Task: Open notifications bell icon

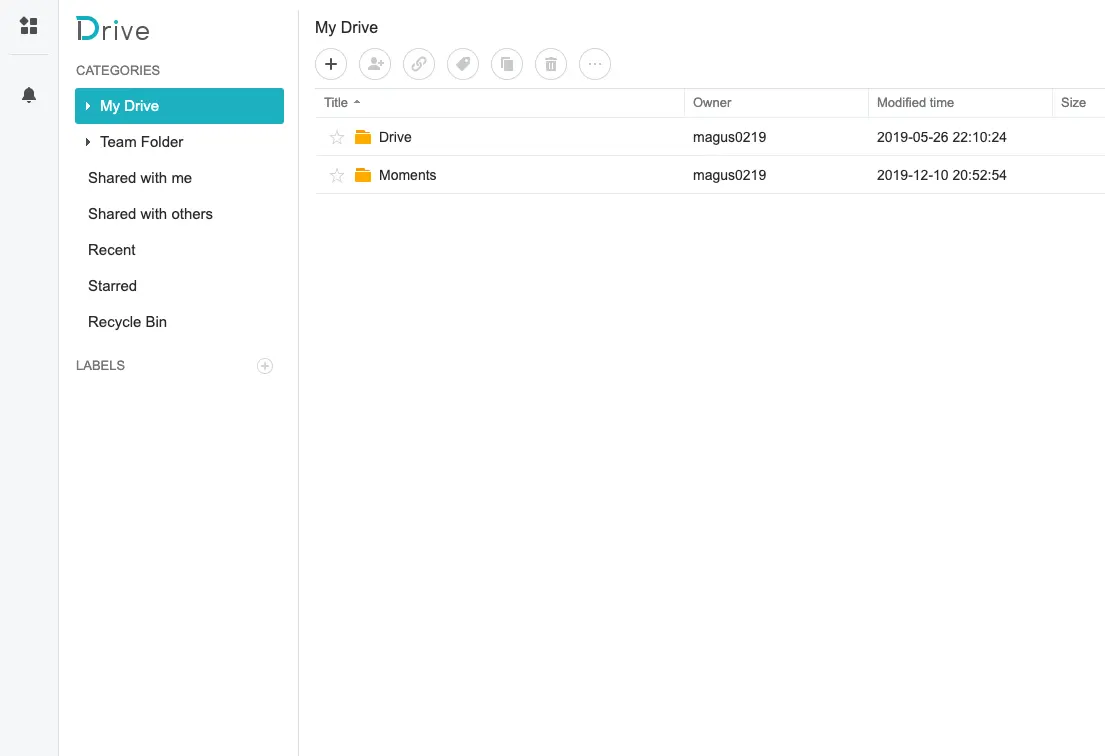Action: pyautogui.click(x=29, y=95)
